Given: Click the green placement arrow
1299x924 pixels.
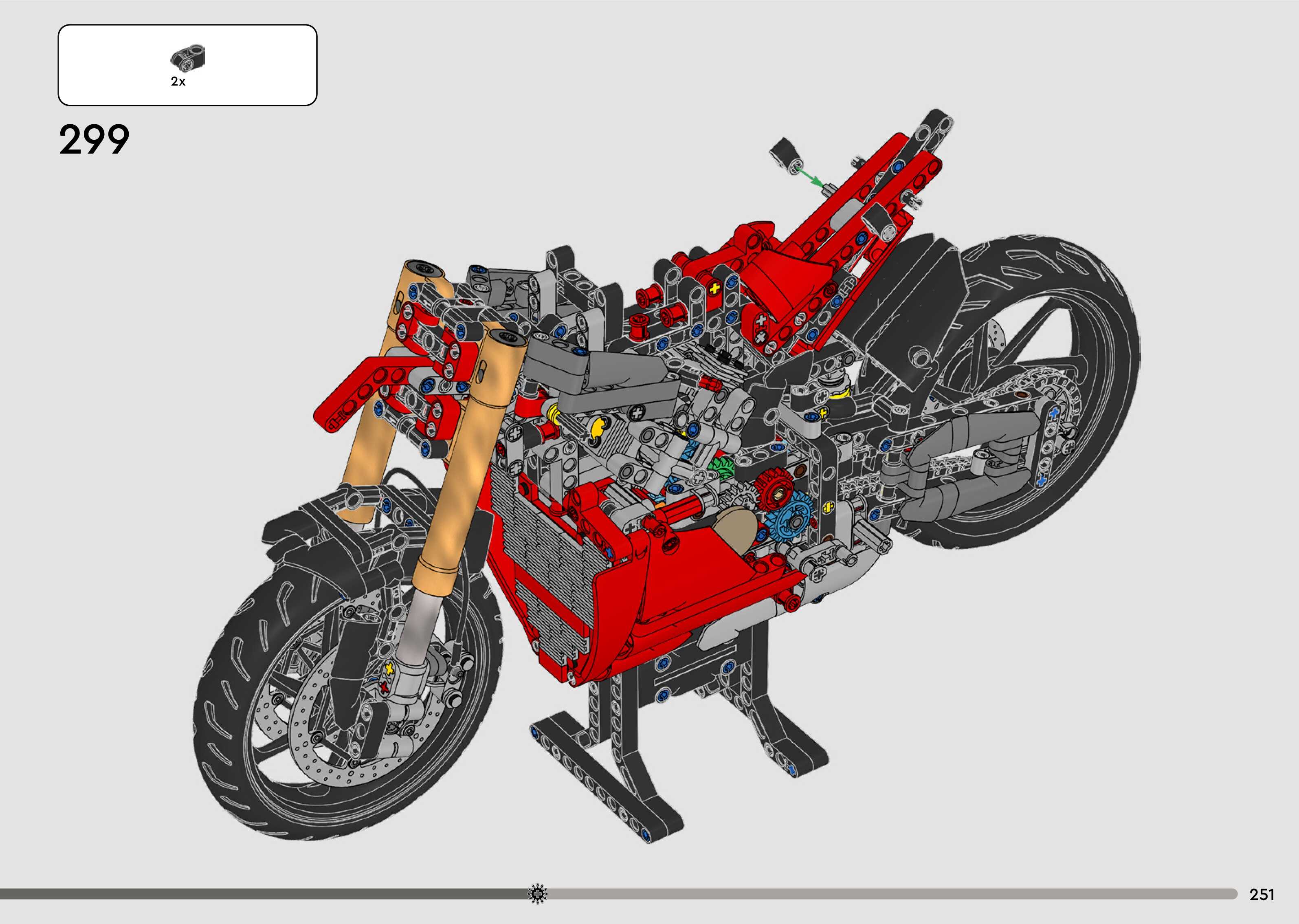Looking at the screenshot, I should pos(811,176).
